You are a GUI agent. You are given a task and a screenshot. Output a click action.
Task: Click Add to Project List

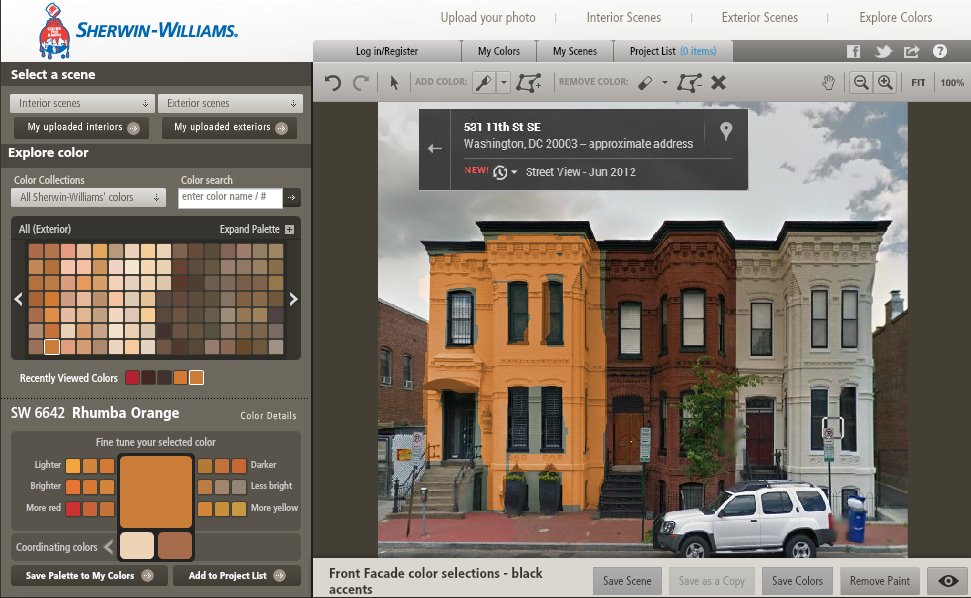pos(236,576)
